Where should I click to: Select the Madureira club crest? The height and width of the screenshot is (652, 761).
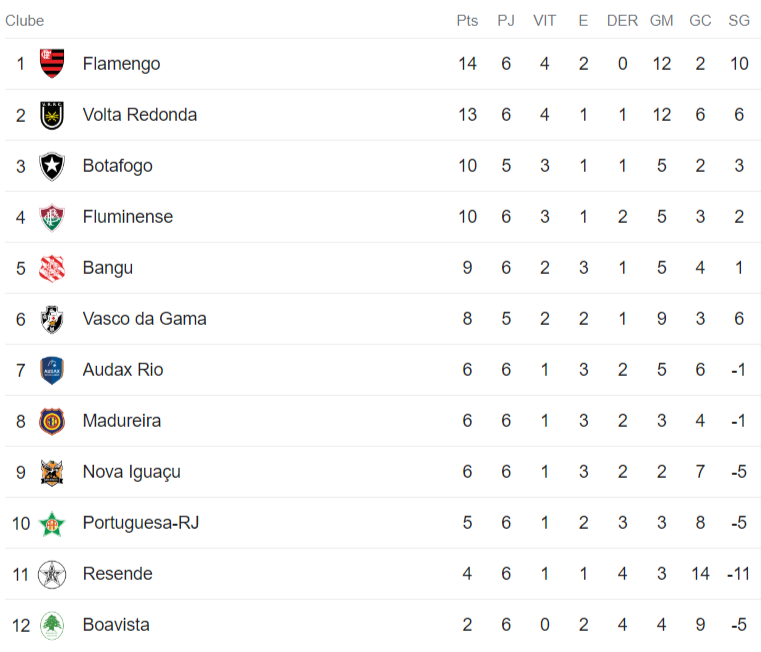52,421
